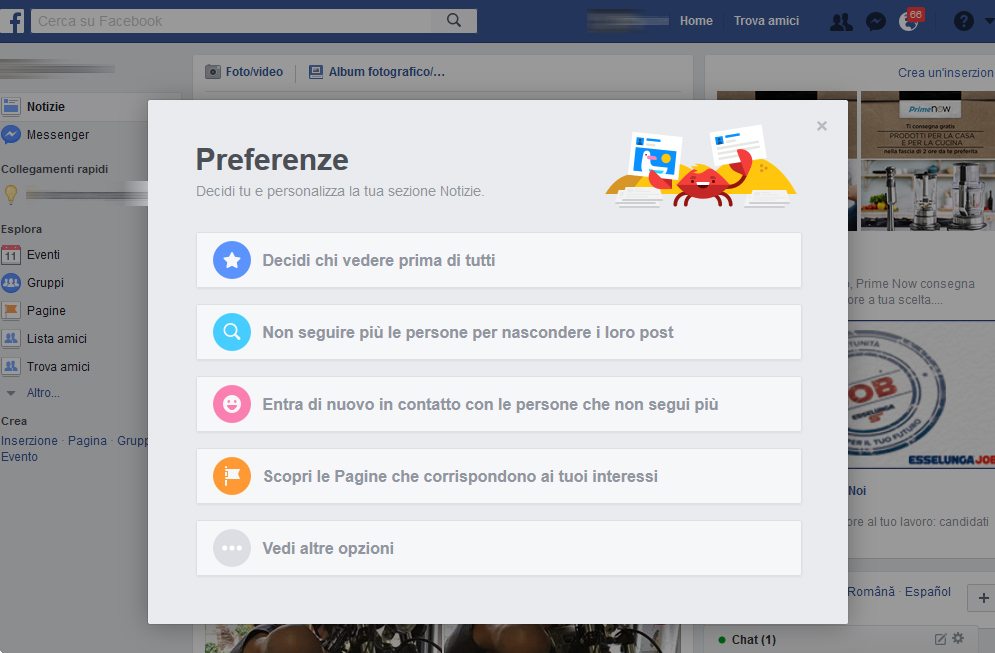The width and height of the screenshot is (995, 653).
Task: Open notifications globe with 68 badge
Action: [x=910, y=21]
